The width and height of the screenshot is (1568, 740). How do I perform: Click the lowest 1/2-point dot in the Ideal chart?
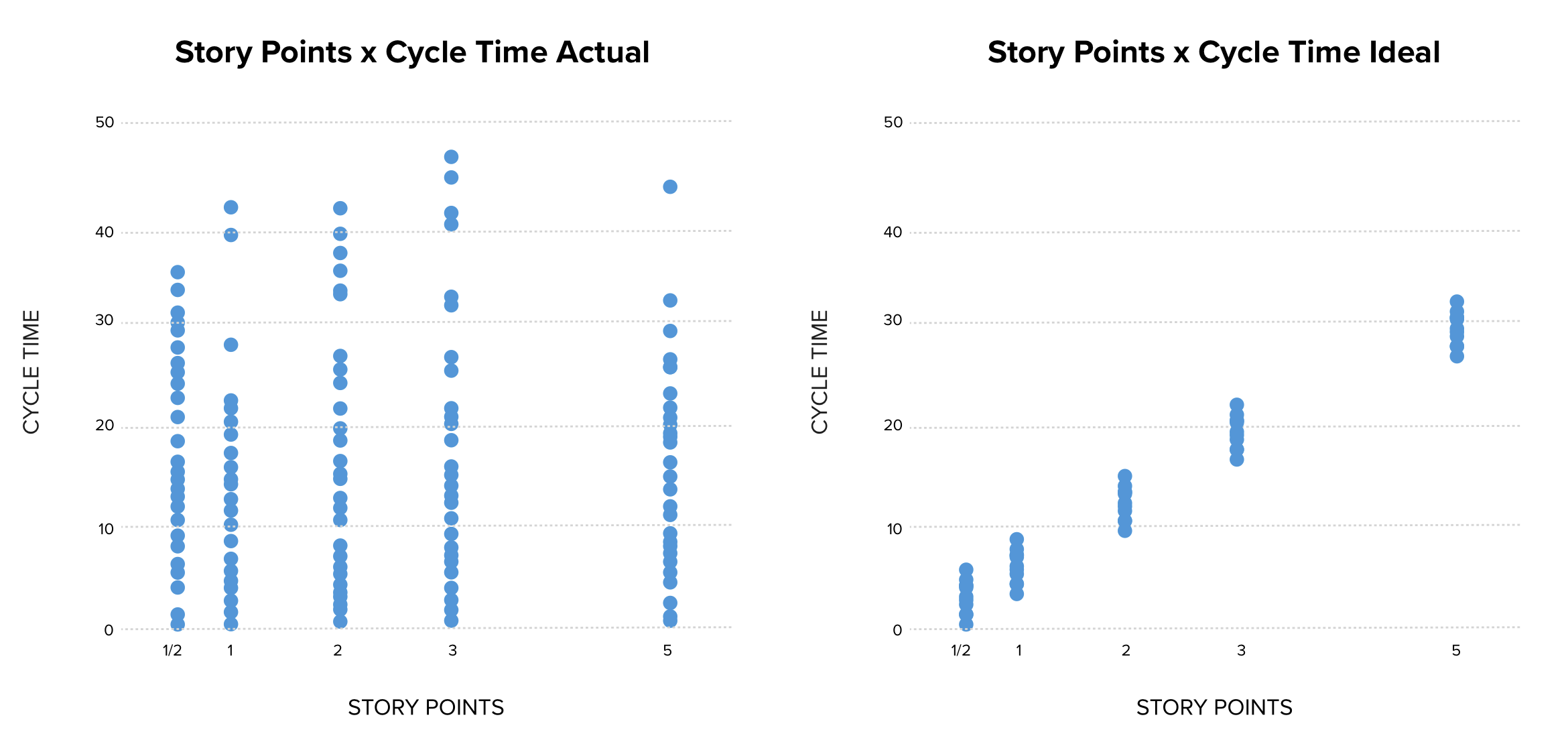(x=966, y=624)
